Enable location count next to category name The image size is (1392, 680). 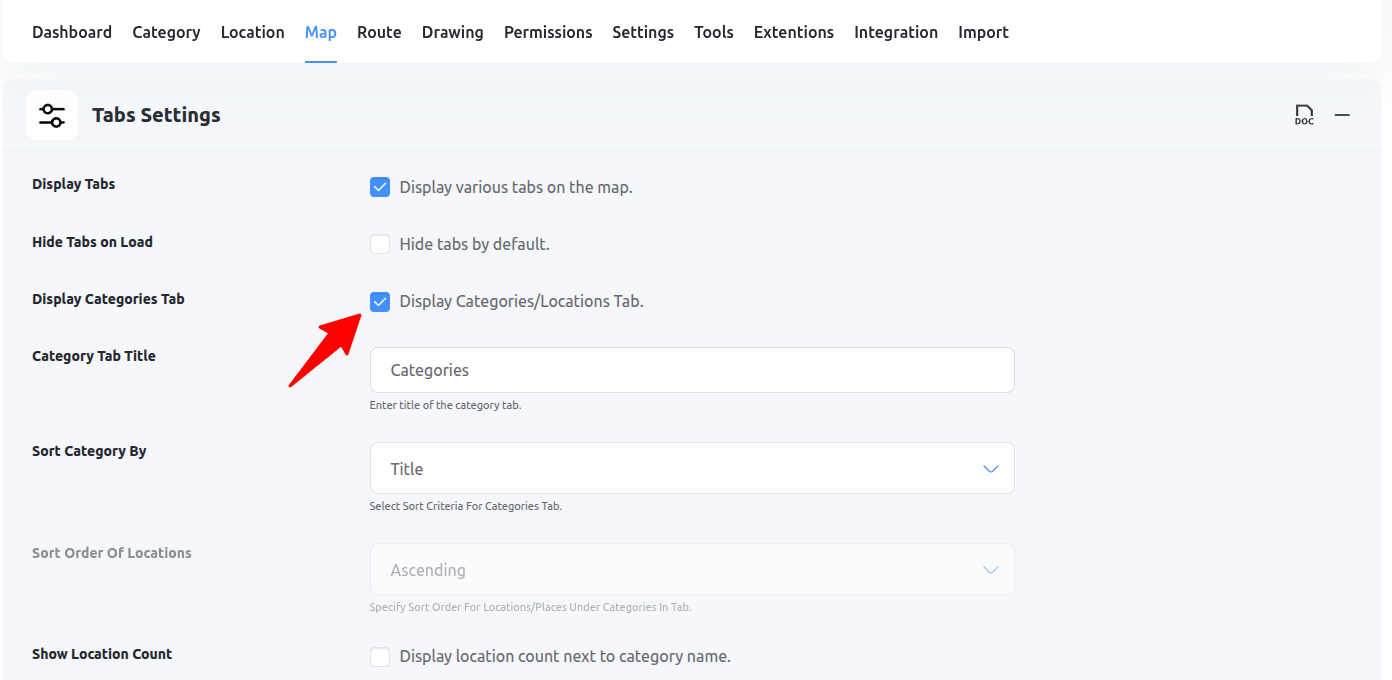(x=380, y=656)
